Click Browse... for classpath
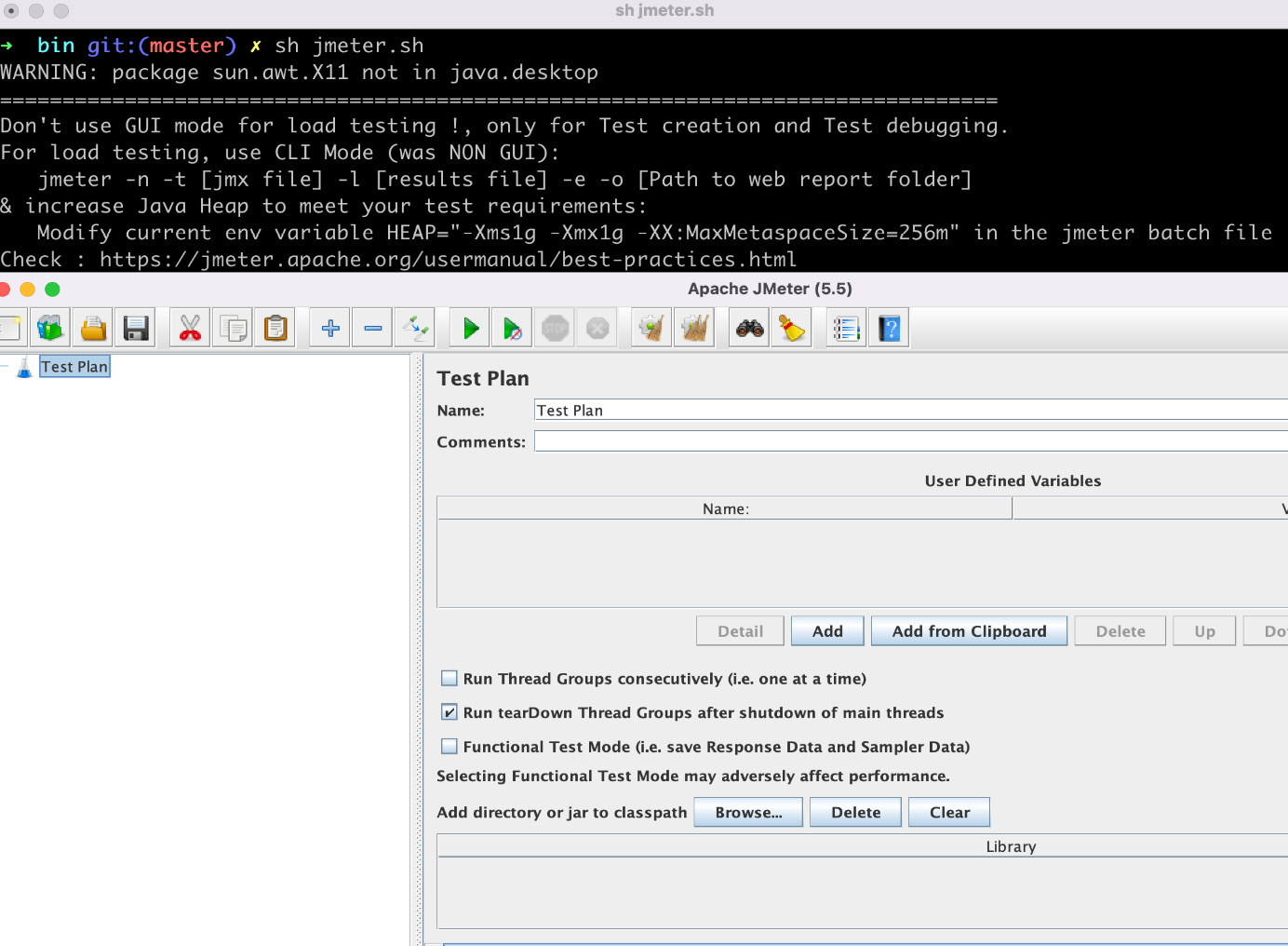Image resolution: width=1288 pixels, height=946 pixels. [748, 812]
